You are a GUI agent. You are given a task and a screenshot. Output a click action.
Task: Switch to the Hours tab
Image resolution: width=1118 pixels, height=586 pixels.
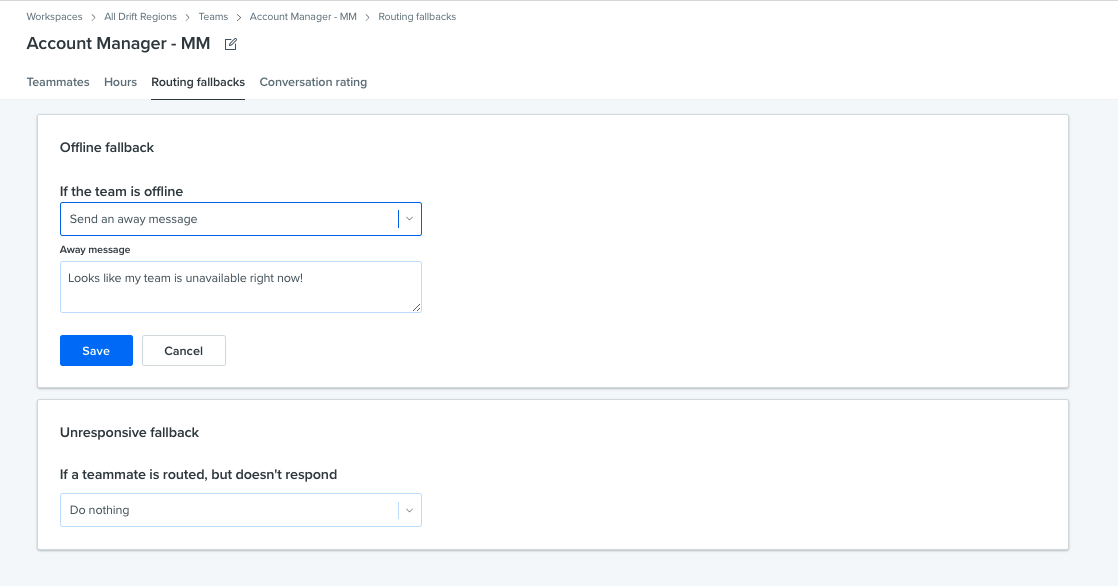[x=120, y=82]
